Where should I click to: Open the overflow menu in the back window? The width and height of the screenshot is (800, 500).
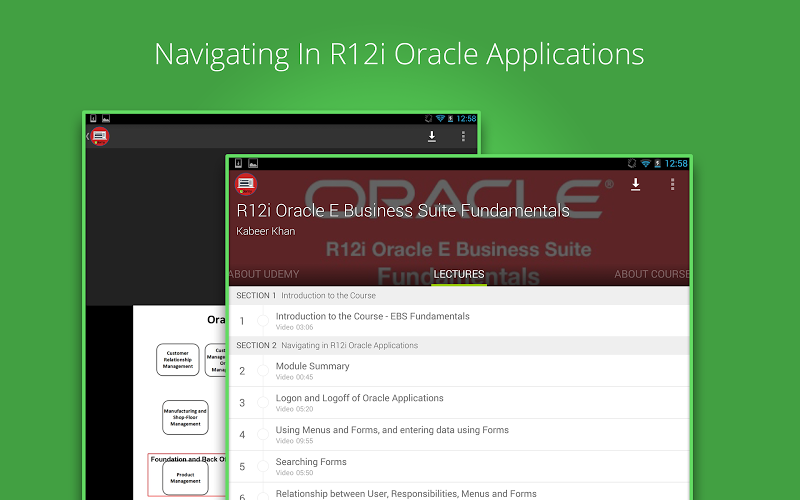(463, 136)
